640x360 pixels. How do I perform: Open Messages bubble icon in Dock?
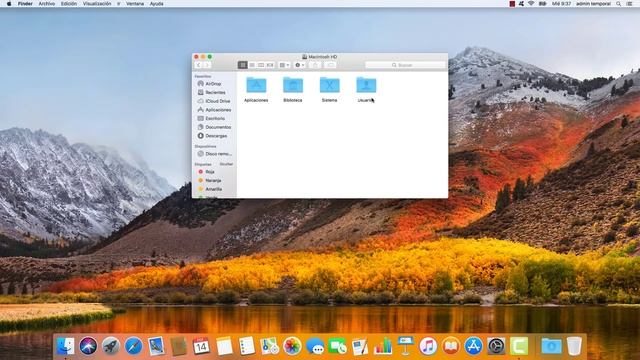315,346
